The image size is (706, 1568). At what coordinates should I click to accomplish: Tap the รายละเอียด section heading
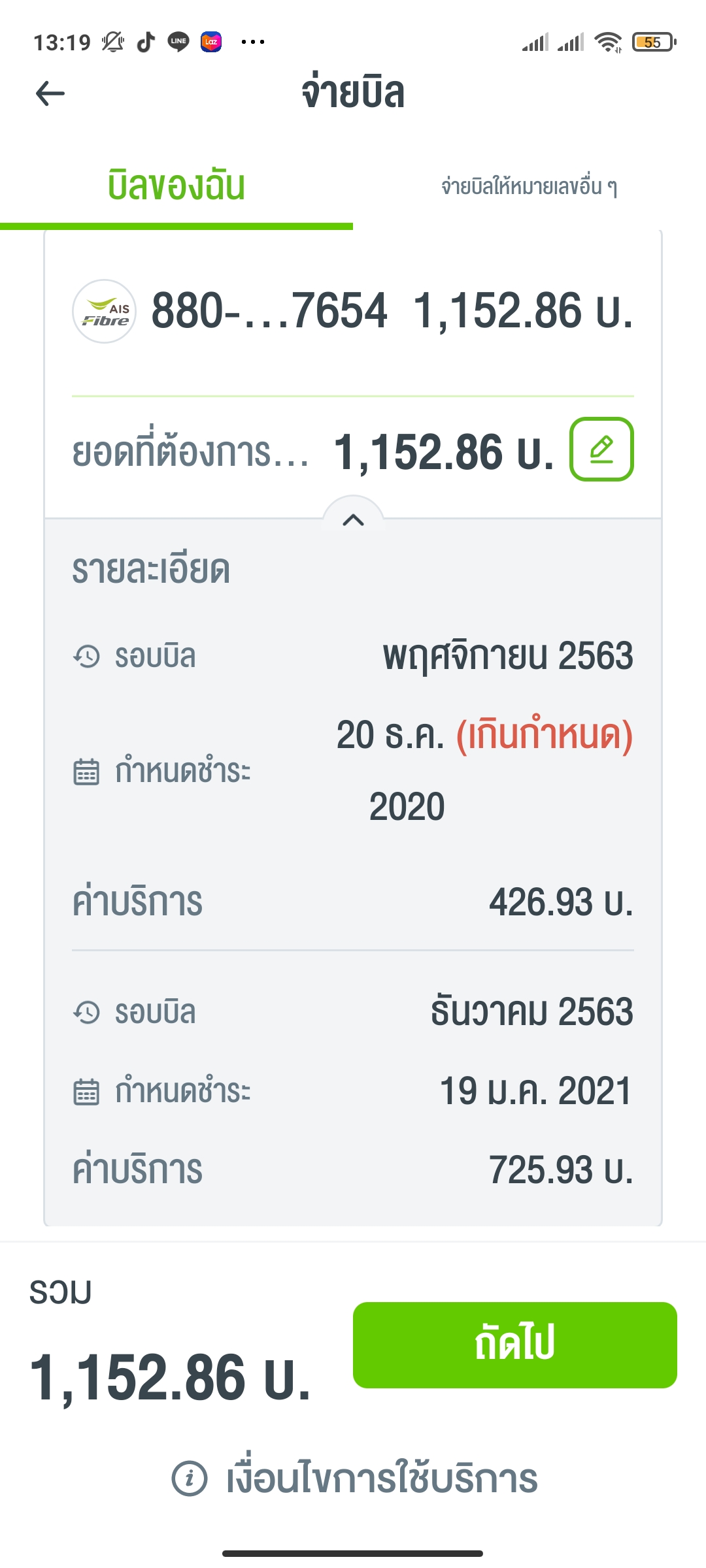click(151, 570)
